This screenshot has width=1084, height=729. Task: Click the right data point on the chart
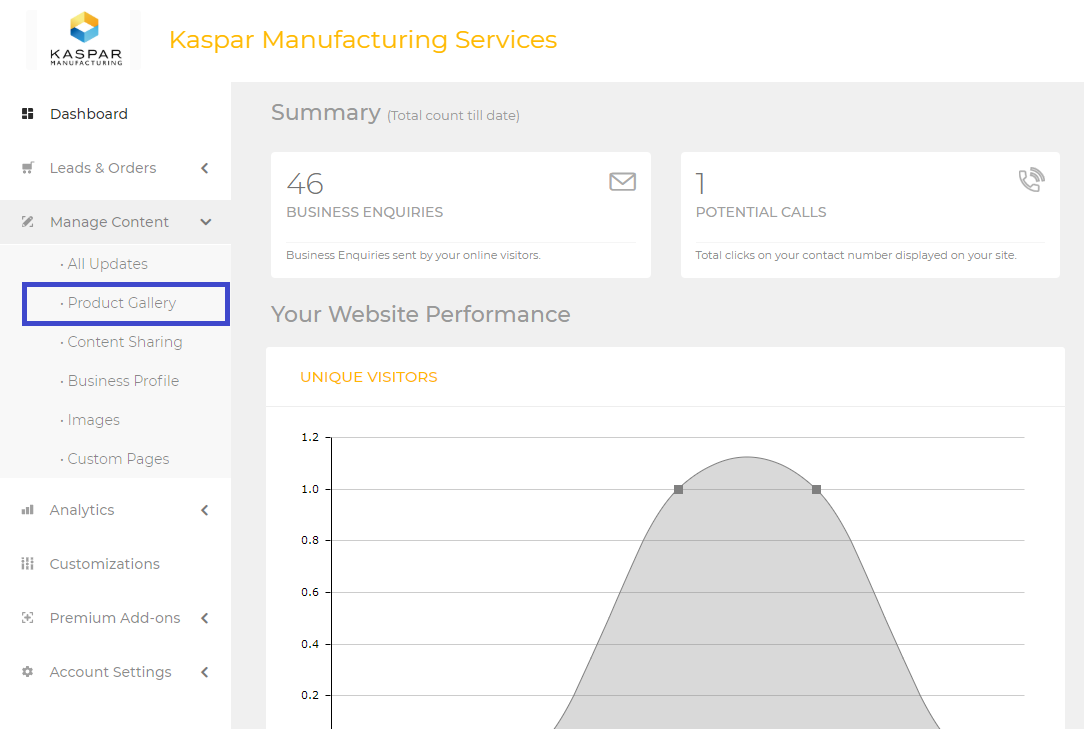(x=816, y=489)
